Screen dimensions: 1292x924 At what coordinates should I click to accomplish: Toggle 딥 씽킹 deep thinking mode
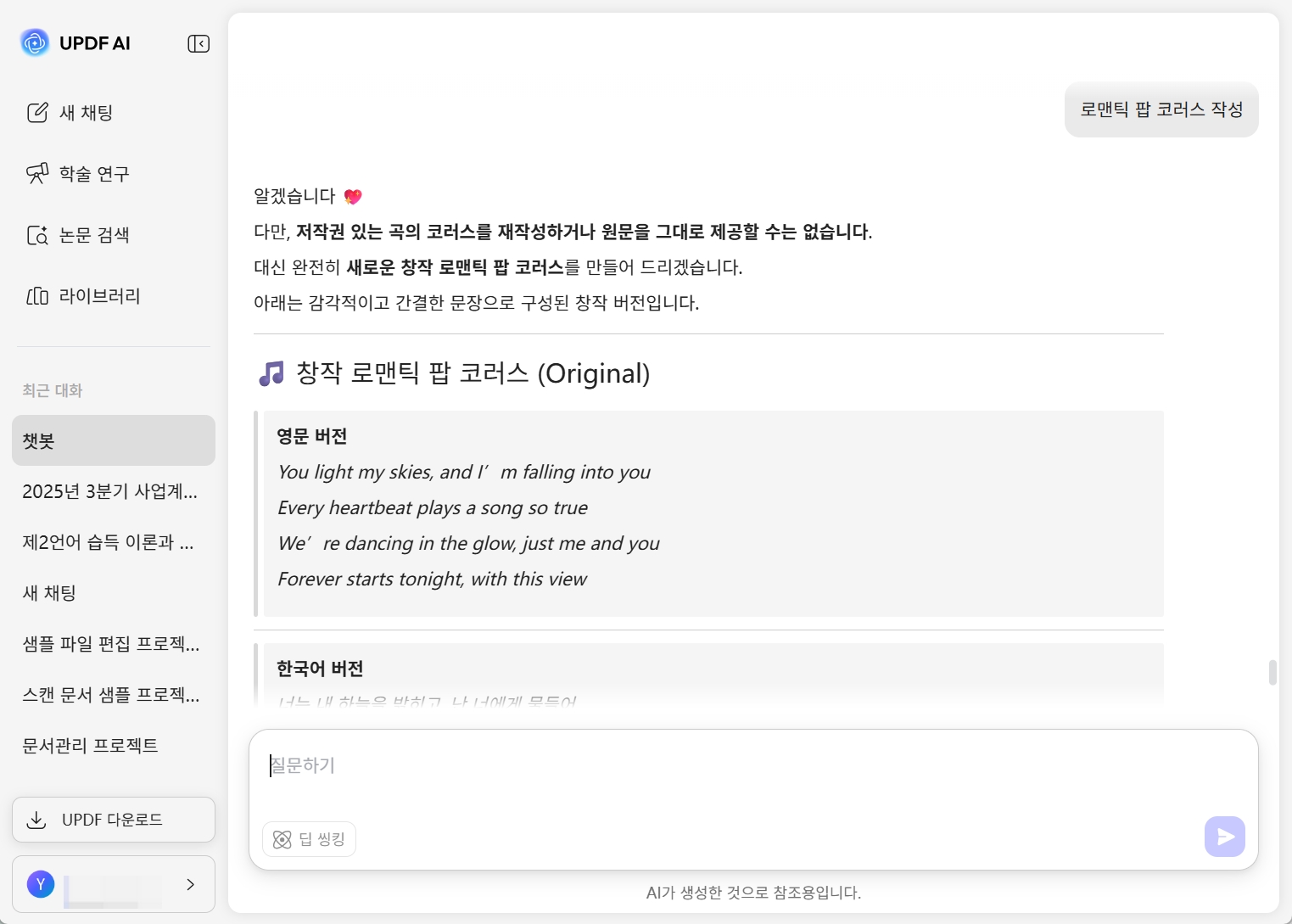tap(309, 839)
